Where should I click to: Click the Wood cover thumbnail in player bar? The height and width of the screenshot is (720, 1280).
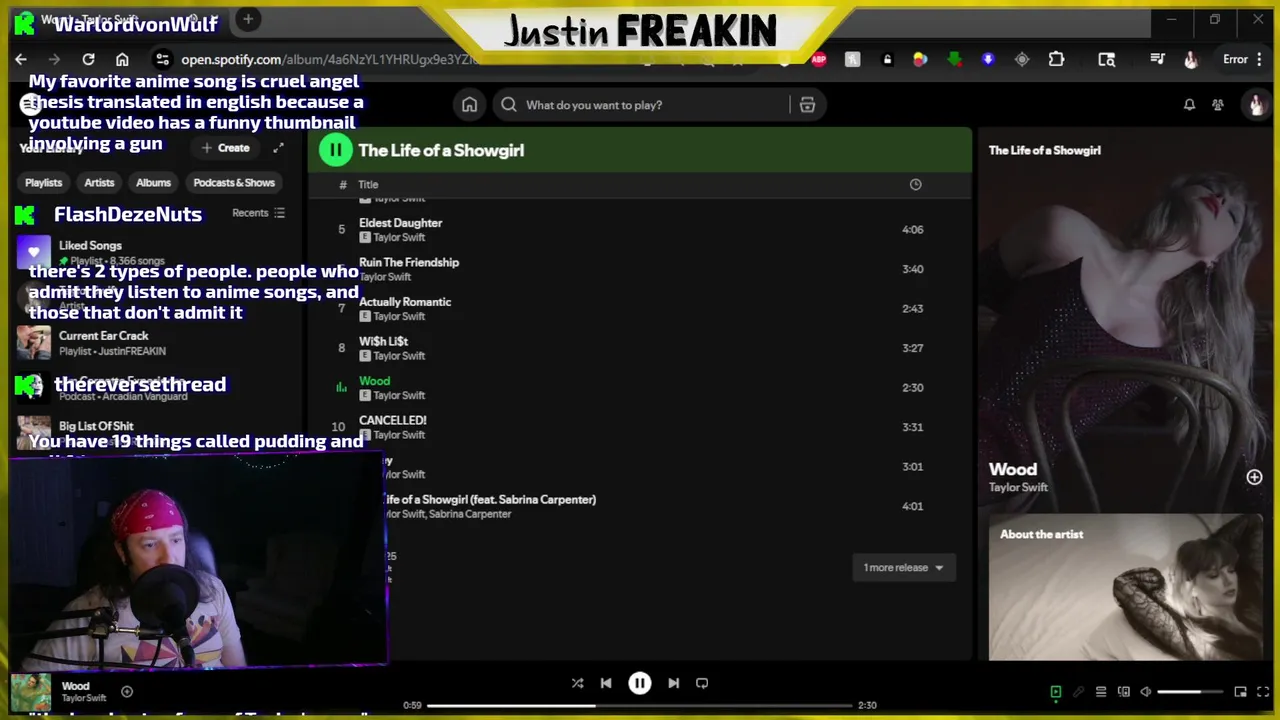31,692
